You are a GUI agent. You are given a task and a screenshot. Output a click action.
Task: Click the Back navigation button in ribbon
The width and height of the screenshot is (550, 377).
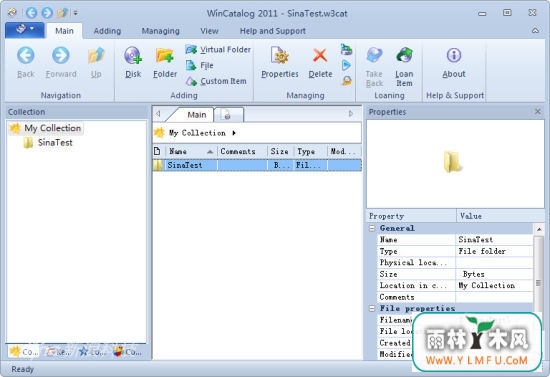26,63
